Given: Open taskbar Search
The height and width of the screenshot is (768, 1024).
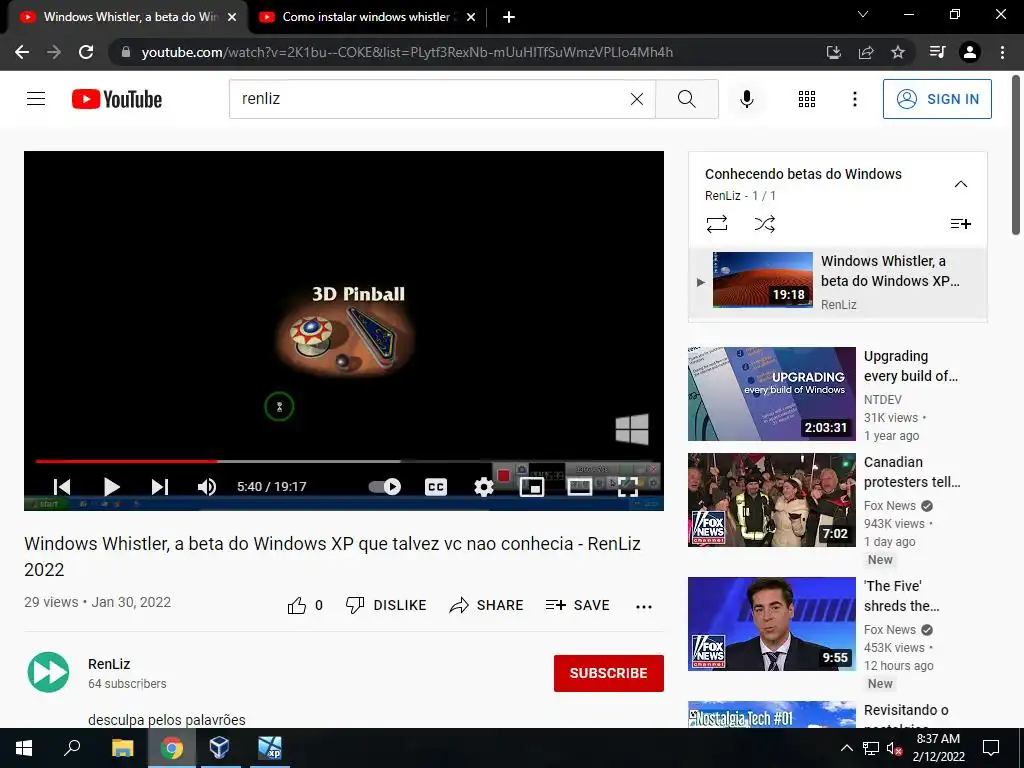Looking at the screenshot, I should click(71, 748).
